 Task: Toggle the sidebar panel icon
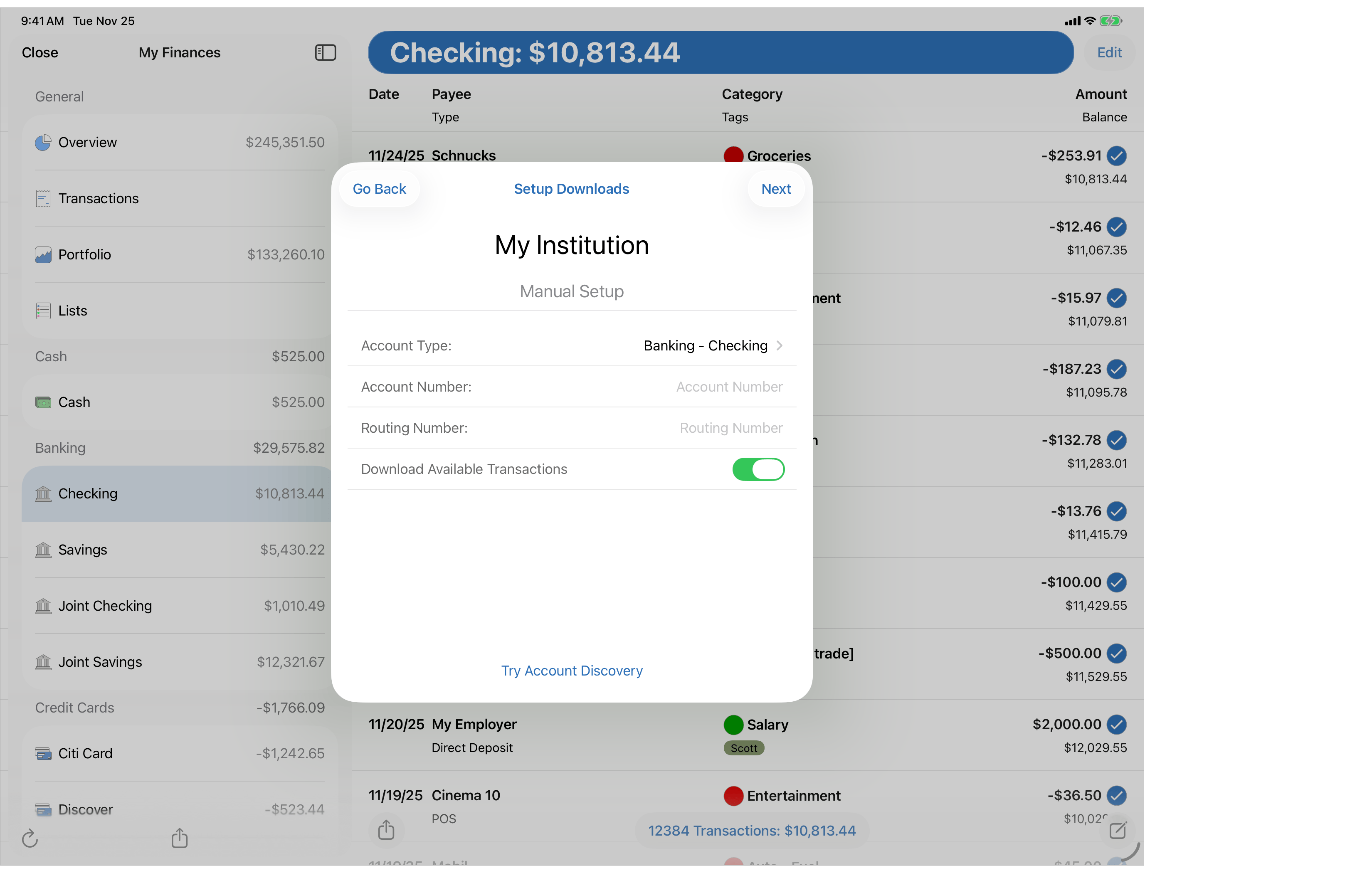coord(326,52)
